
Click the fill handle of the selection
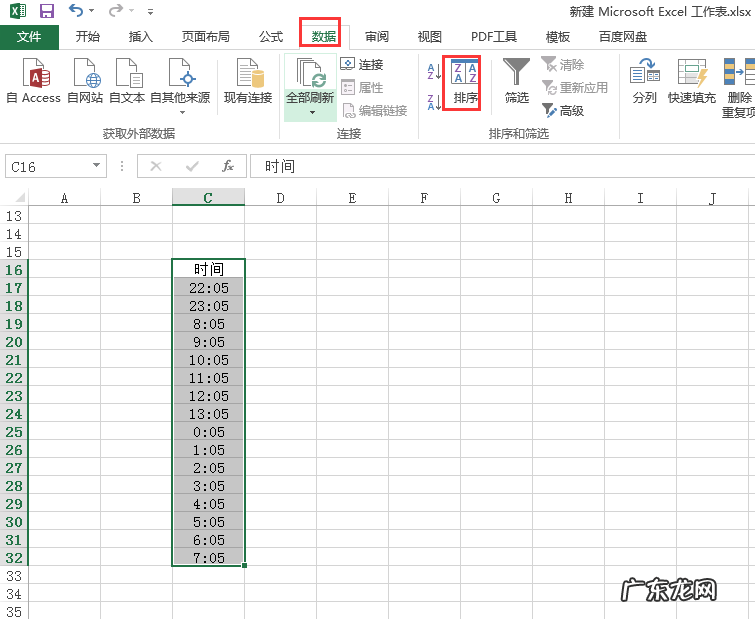[x=245, y=566]
